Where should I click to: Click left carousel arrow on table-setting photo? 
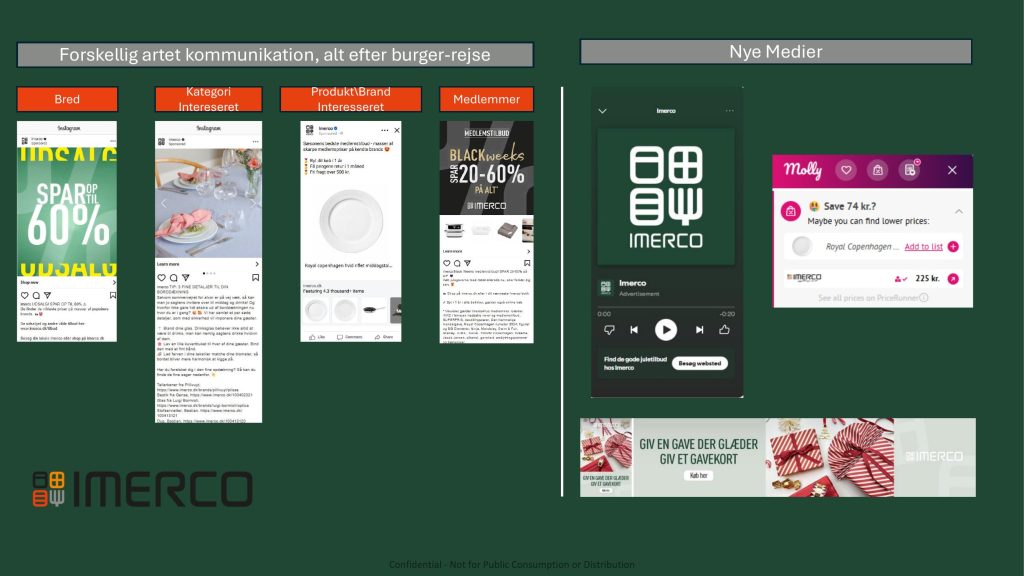click(x=163, y=203)
